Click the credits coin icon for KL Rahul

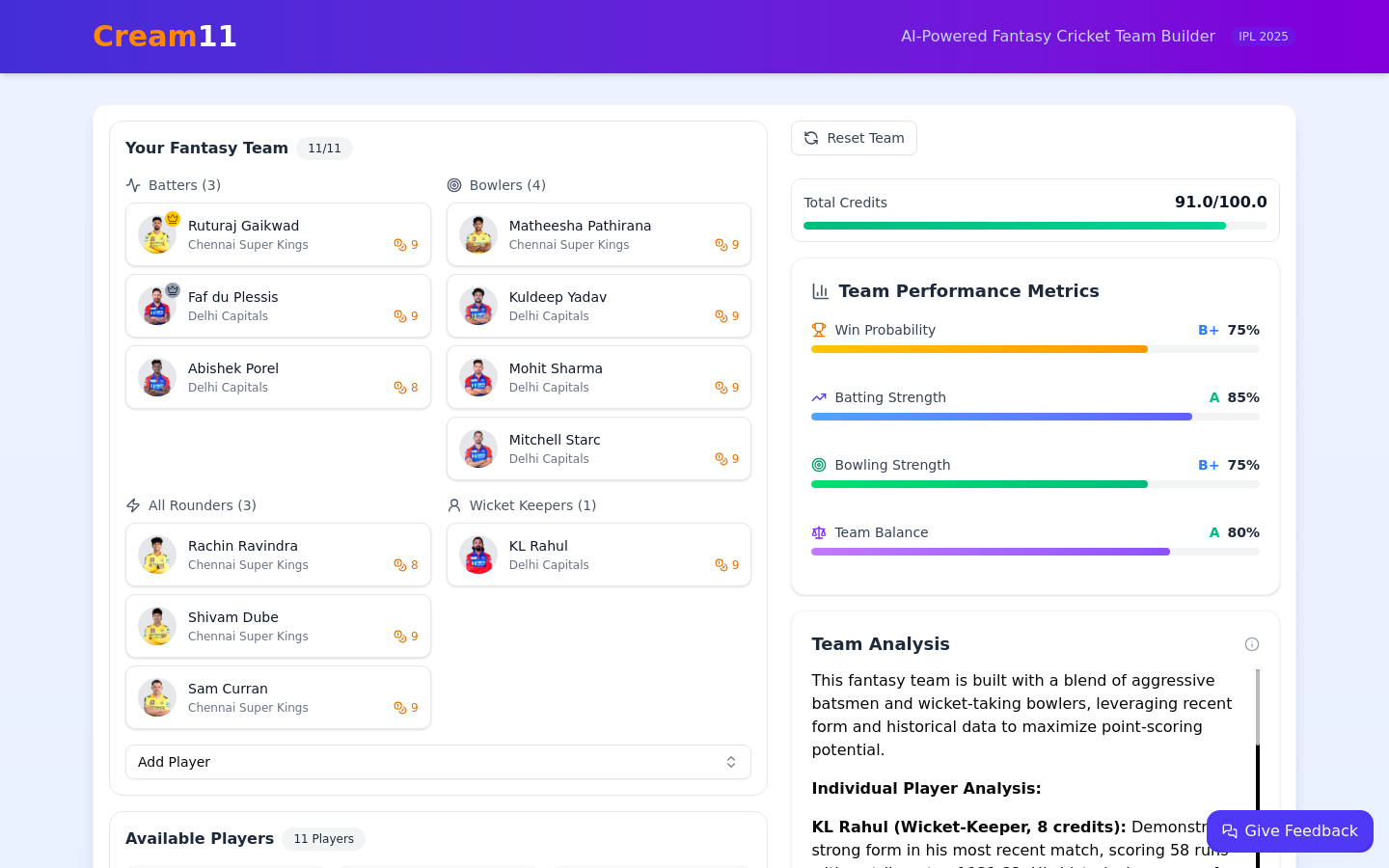click(722, 565)
